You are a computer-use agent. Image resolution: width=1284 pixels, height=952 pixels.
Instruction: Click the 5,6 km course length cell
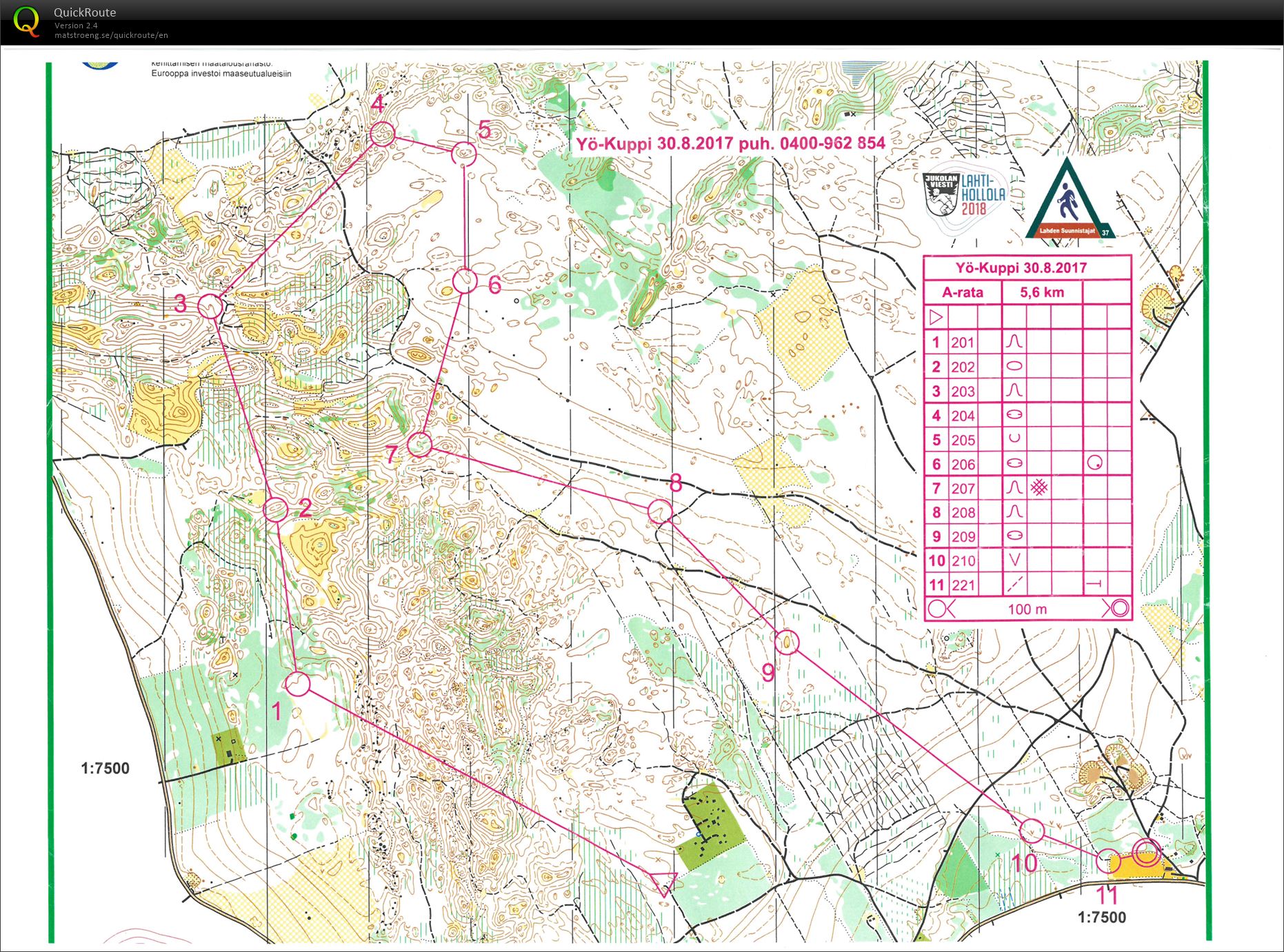coord(1042,292)
